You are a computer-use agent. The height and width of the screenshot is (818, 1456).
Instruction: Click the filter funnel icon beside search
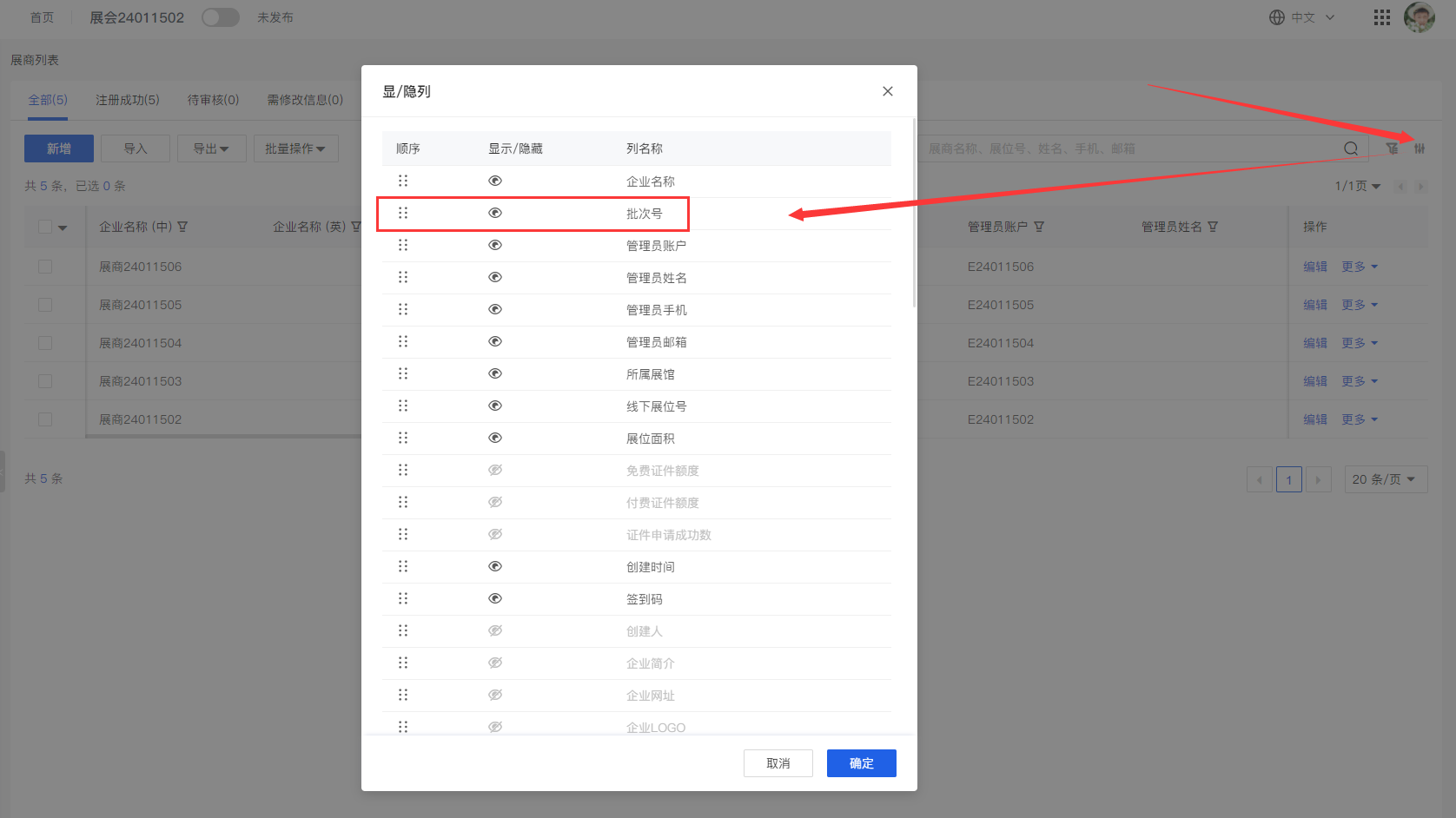pyautogui.click(x=1393, y=148)
